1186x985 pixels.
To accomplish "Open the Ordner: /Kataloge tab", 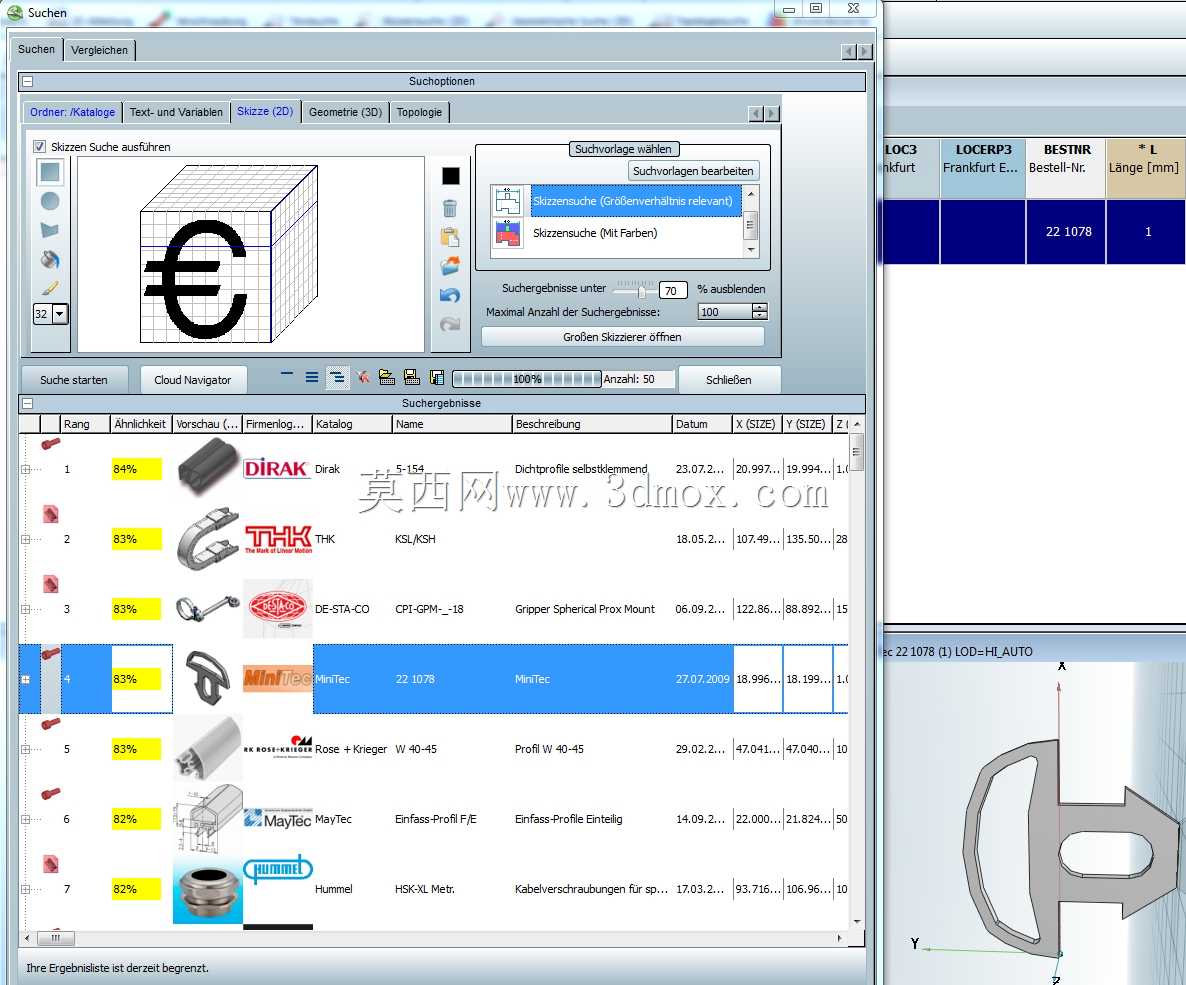I will click(x=73, y=112).
